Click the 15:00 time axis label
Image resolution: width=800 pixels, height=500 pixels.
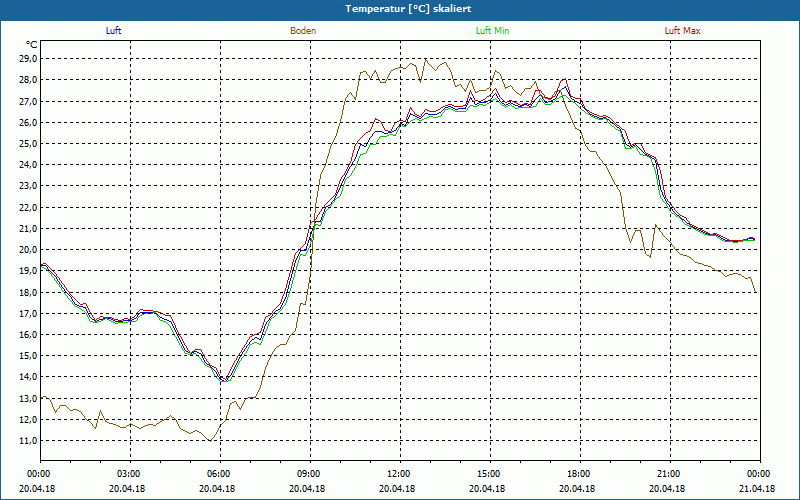pos(490,474)
